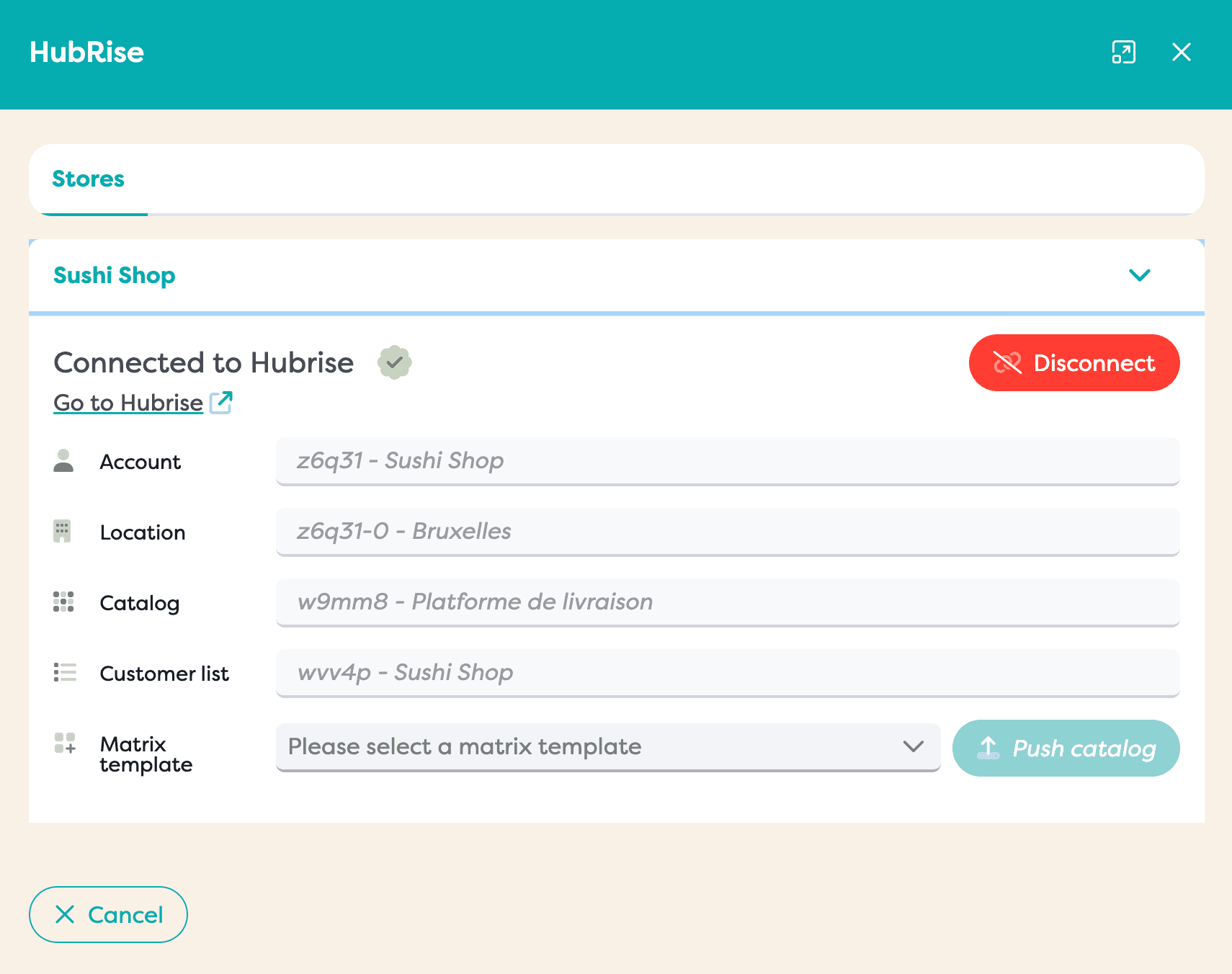
Task: Click the Account field showing z6q31 - Sushi Shop
Action: (727, 461)
